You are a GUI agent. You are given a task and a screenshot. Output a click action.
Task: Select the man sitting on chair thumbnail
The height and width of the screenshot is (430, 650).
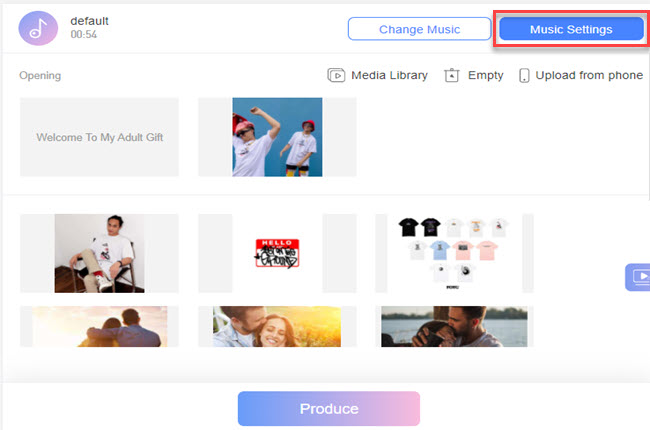pos(99,253)
